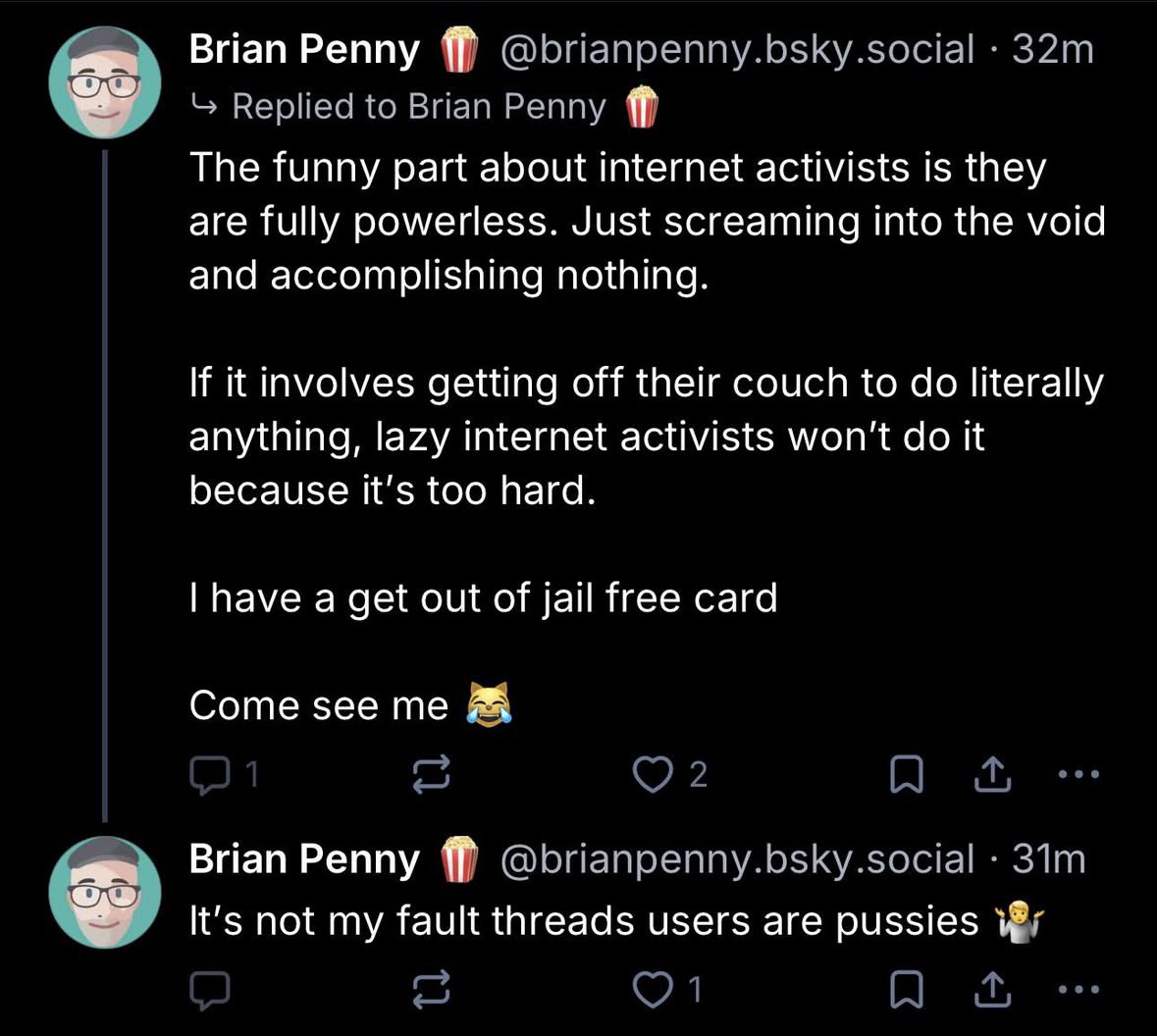Screen dimensions: 1157x1036
Task: Open more options on 31m post
Action: click(1079, 990)
